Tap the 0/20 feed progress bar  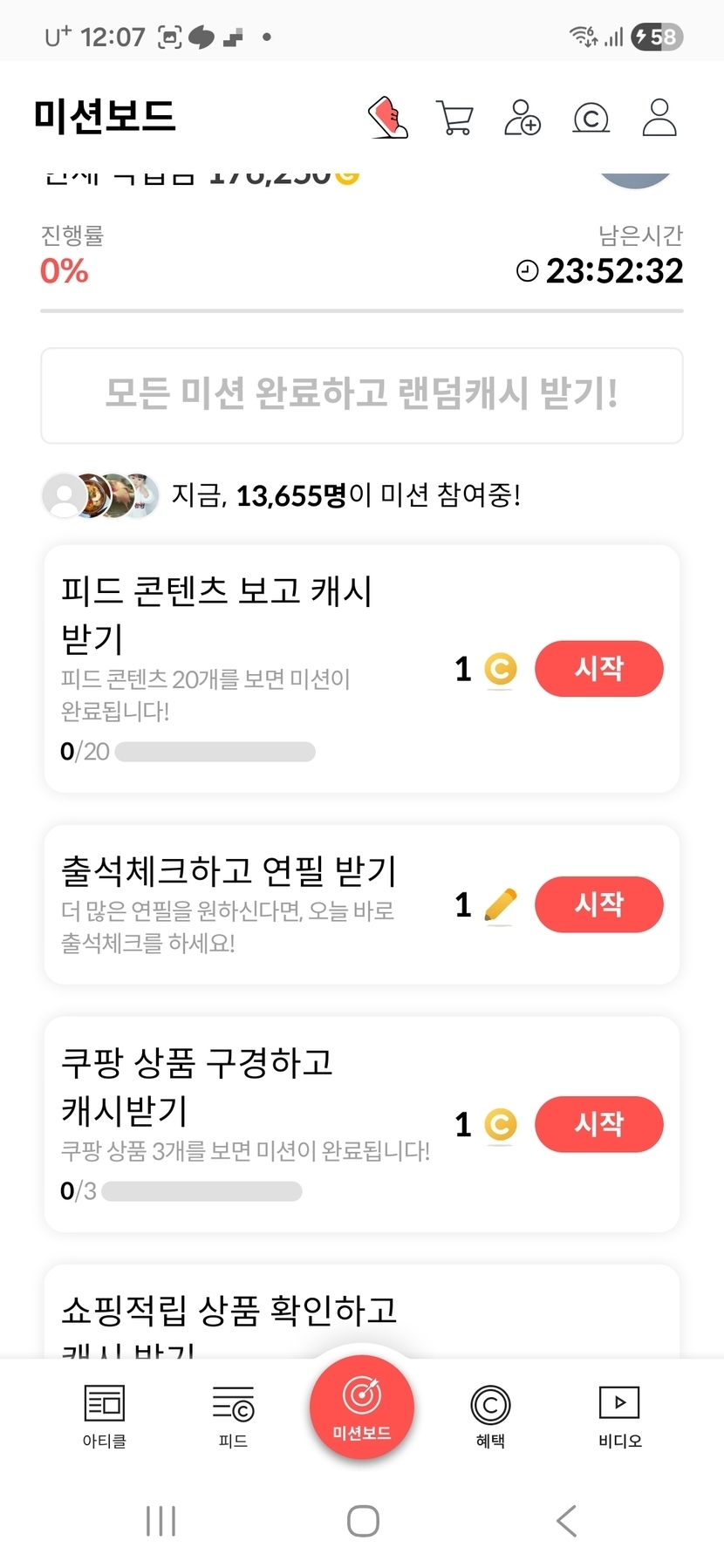click(x=215, y=752)
